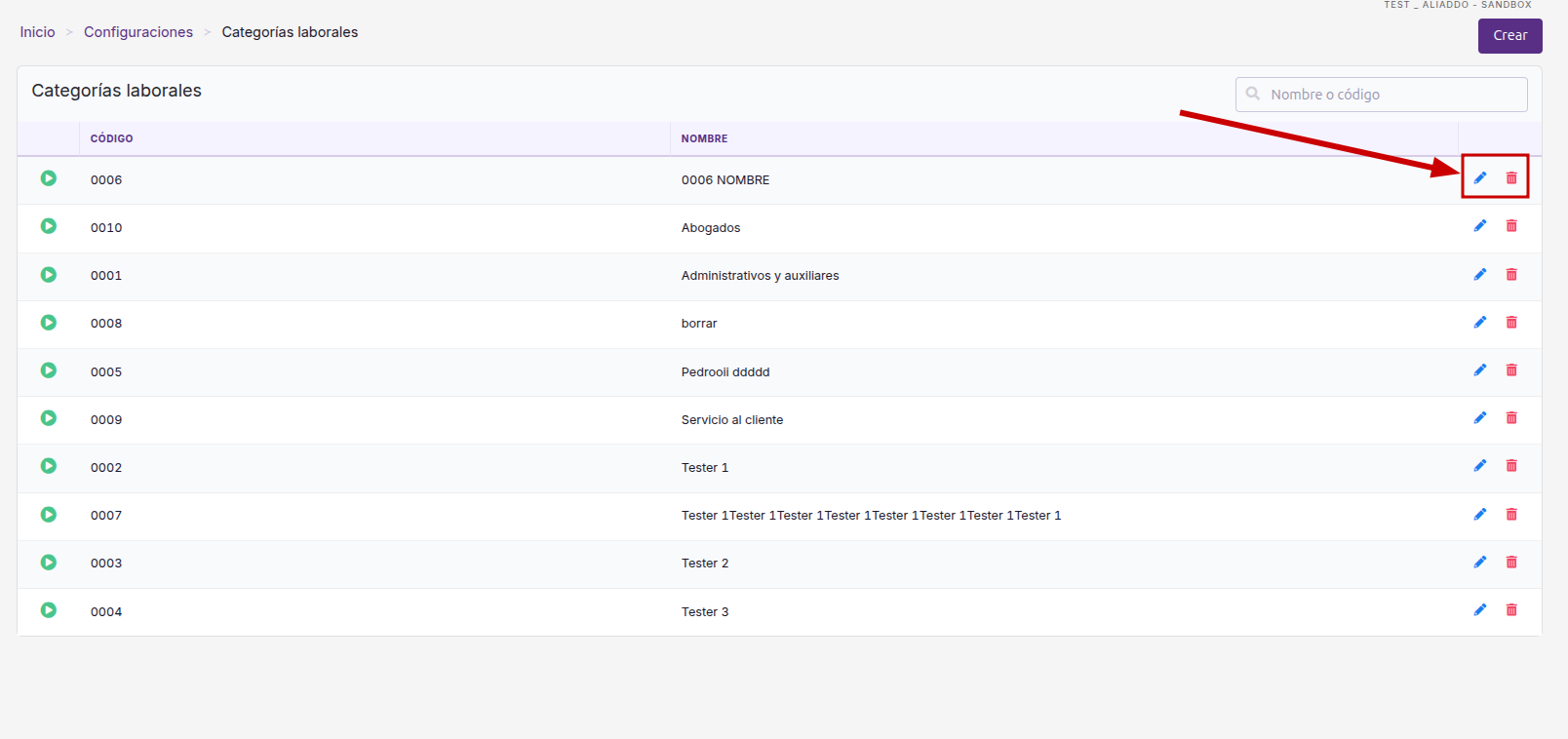Go to Inicio breadcrumb
The width and height of the screenshot is (1568, 739).
(37, 32)
